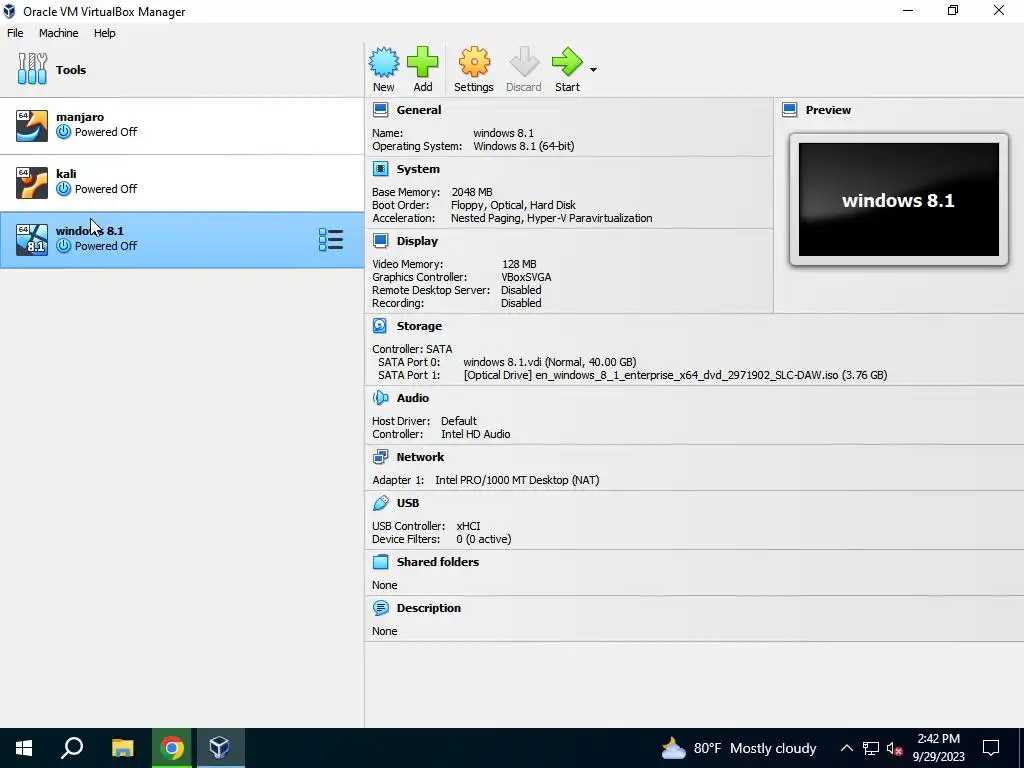
Task: Start the windows 8.1 VM with green arrow
Action: tap(567, 62)
